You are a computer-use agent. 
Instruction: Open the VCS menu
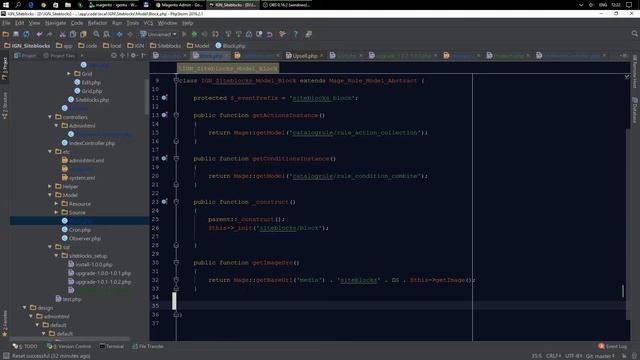tap(148, 23)
